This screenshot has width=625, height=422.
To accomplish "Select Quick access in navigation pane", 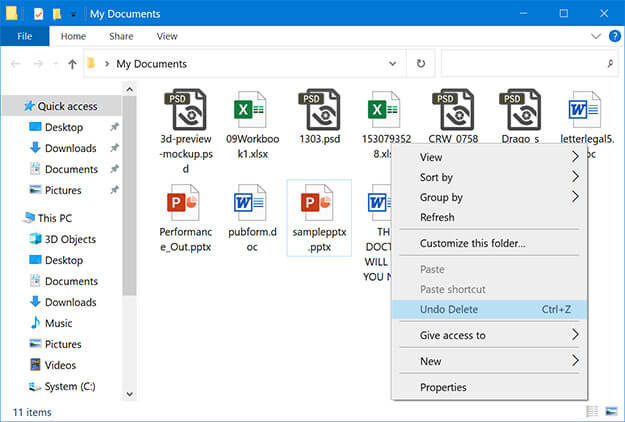I will tap(61, 106).
